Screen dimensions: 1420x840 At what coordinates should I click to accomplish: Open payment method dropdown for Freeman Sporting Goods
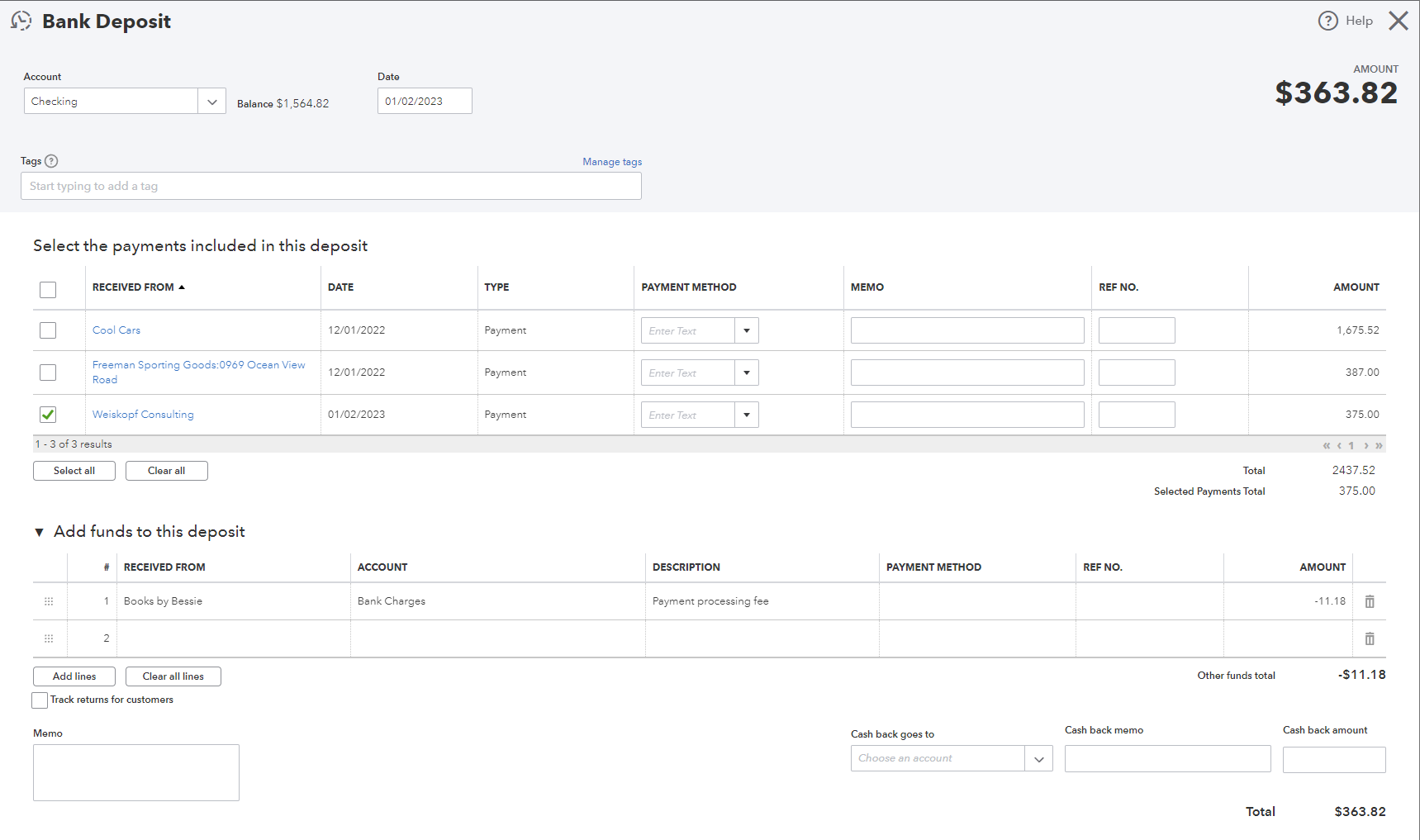point(746,373)
